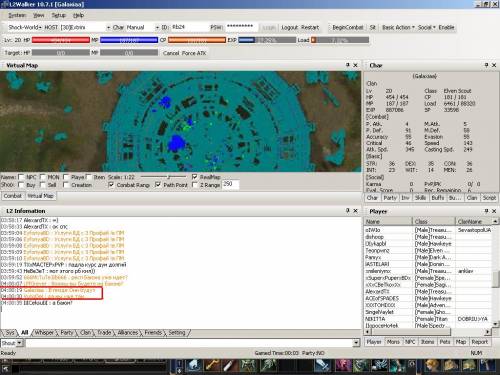This screenshot has width=500, height=375.
Task: Open the Setup menu
Action: (58, 15)
